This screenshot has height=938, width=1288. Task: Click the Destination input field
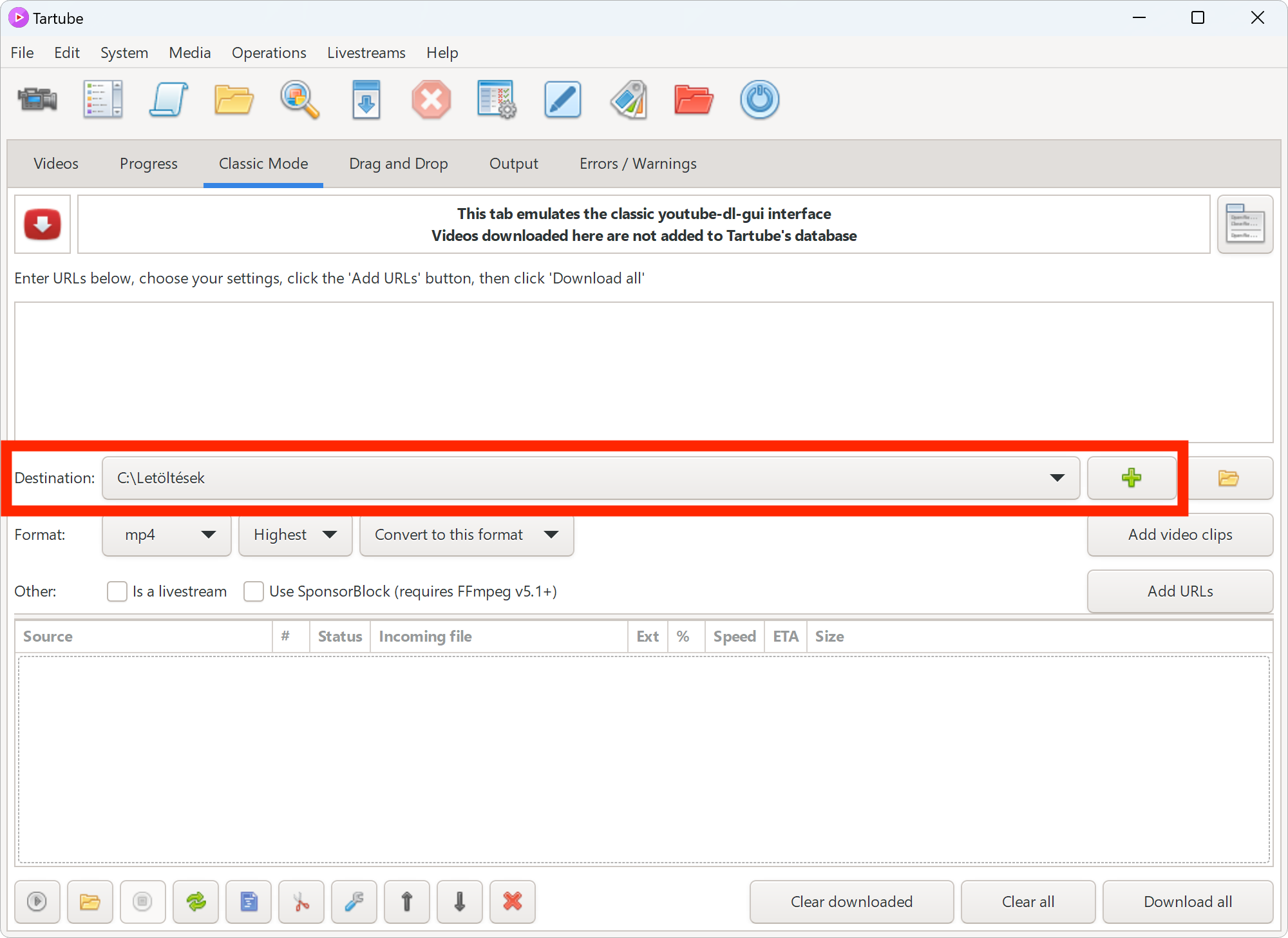(590, 477)
